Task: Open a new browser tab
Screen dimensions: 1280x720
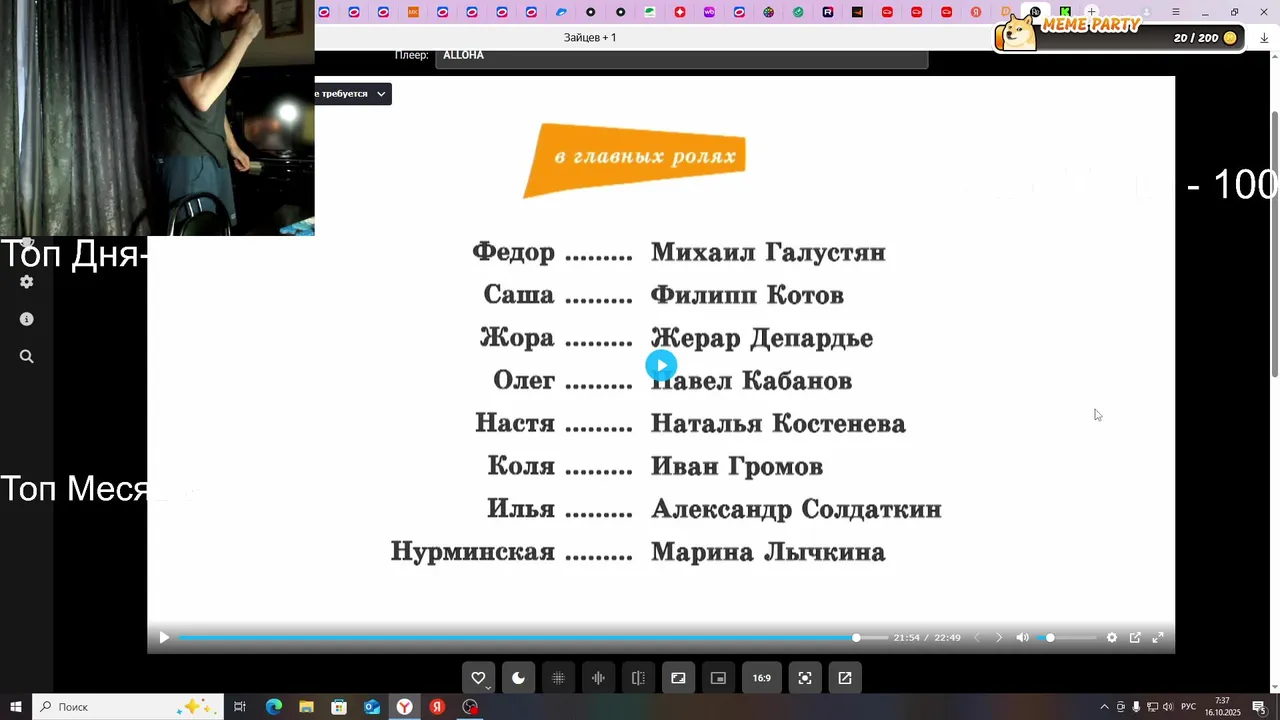Action: coord(1092,12)
